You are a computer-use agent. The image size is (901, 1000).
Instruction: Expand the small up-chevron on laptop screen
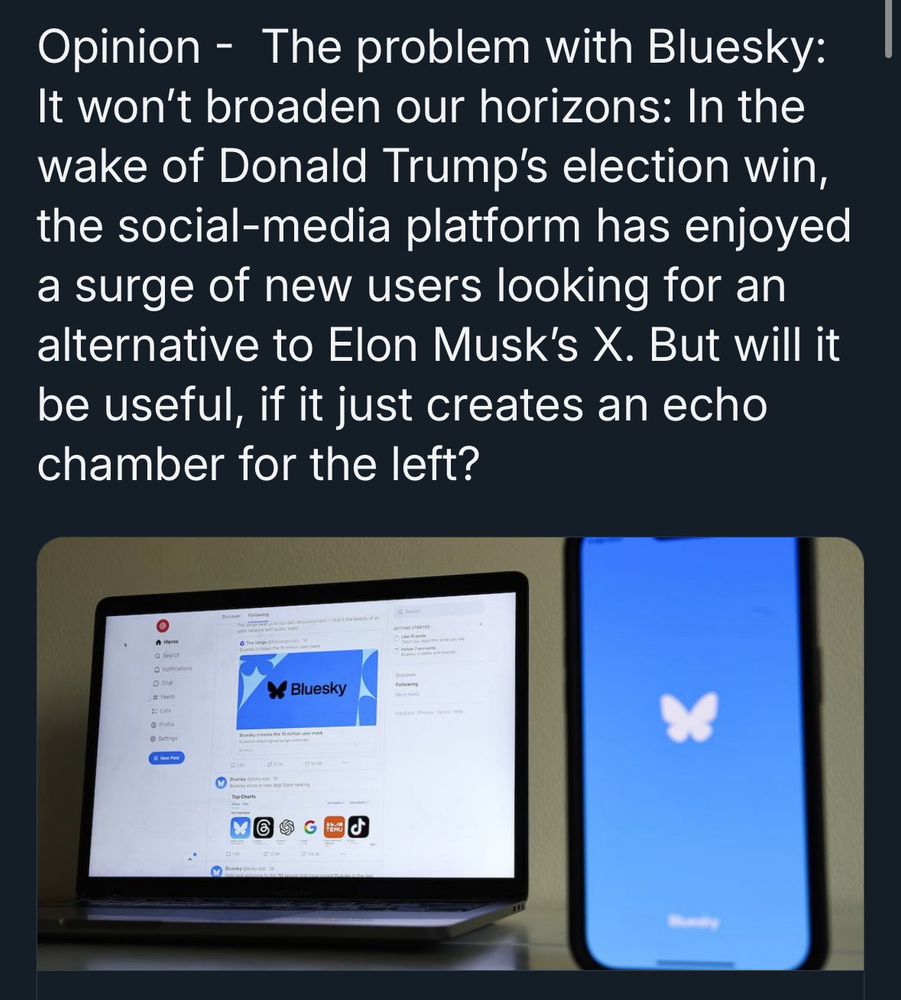[x=190, y=860]
